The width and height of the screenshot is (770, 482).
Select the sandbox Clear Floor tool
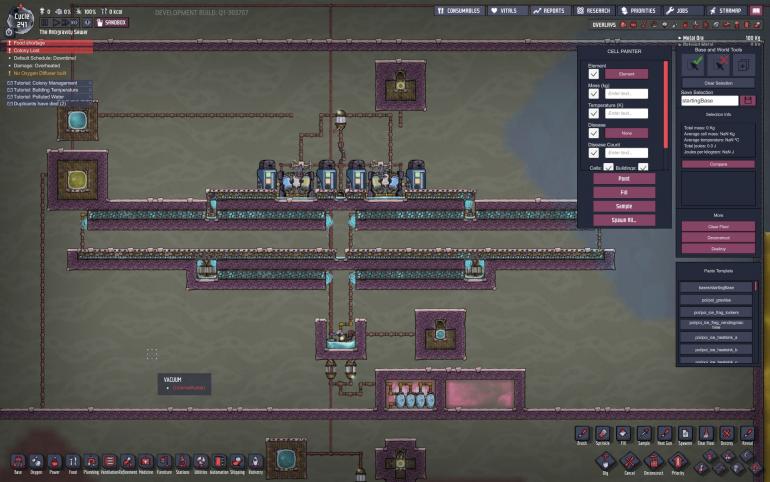pos(706,435)
